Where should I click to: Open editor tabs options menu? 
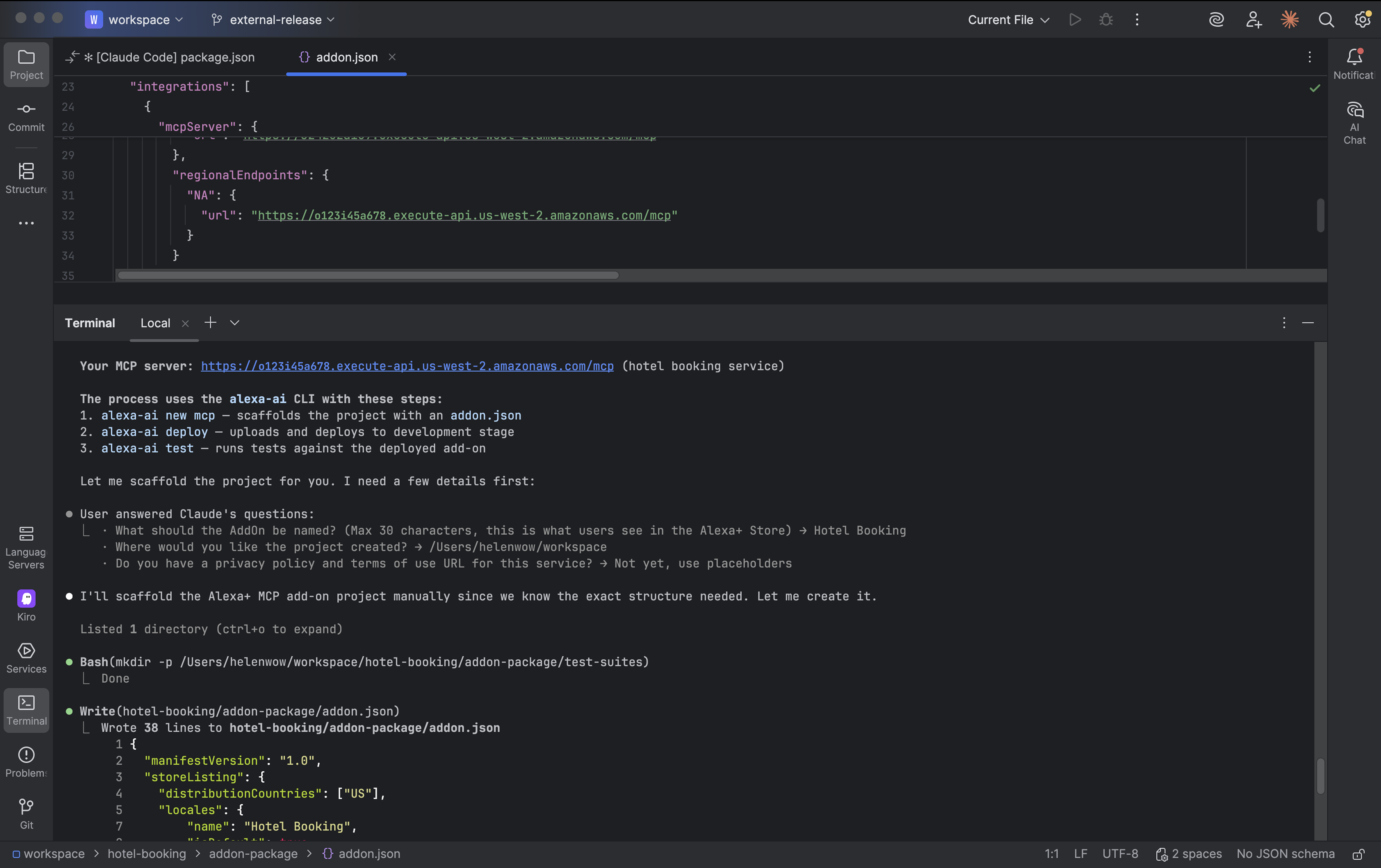pyautogui.click(x=1309, y=57)
